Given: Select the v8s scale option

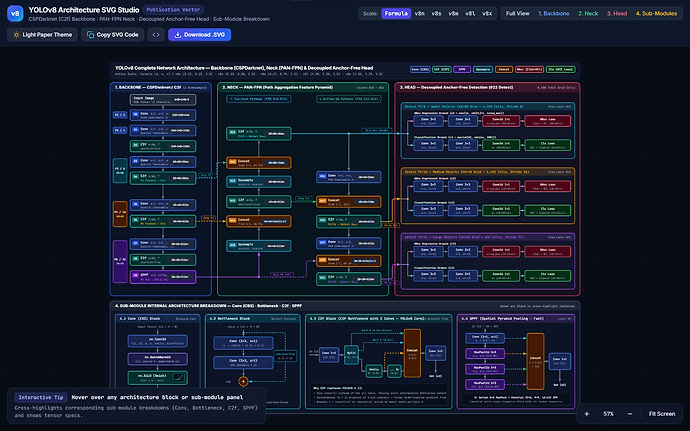Looking at the screenshot, I should point(437,14).
